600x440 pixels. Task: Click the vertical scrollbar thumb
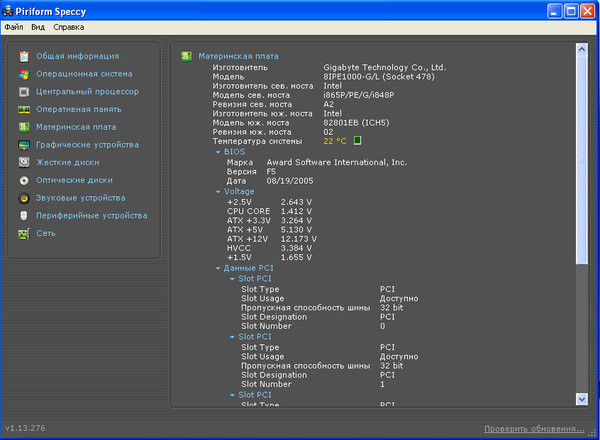[x=582, y=159]
